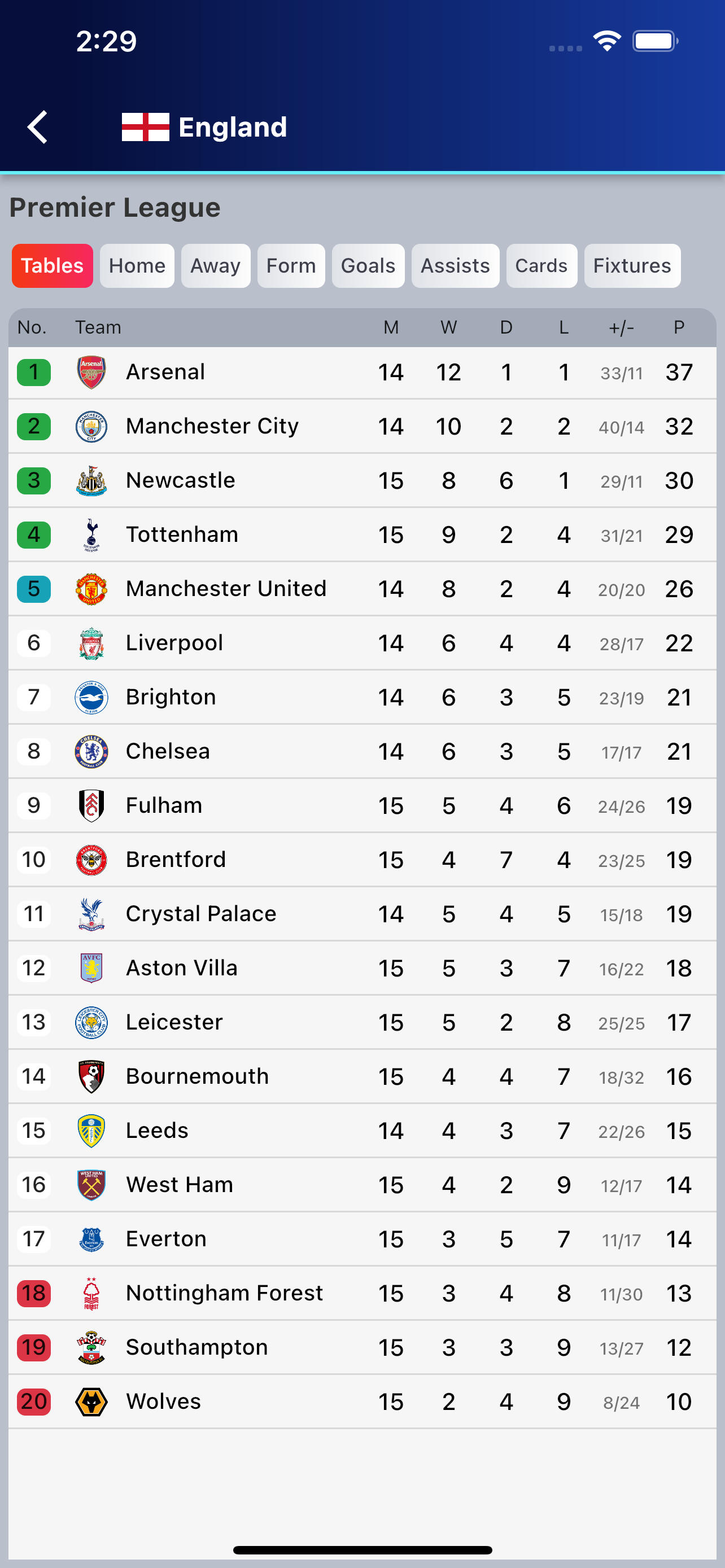725x1568 pixels.
Task: Tap the Liverpool club crest
Action: click(x=91, y=643)
